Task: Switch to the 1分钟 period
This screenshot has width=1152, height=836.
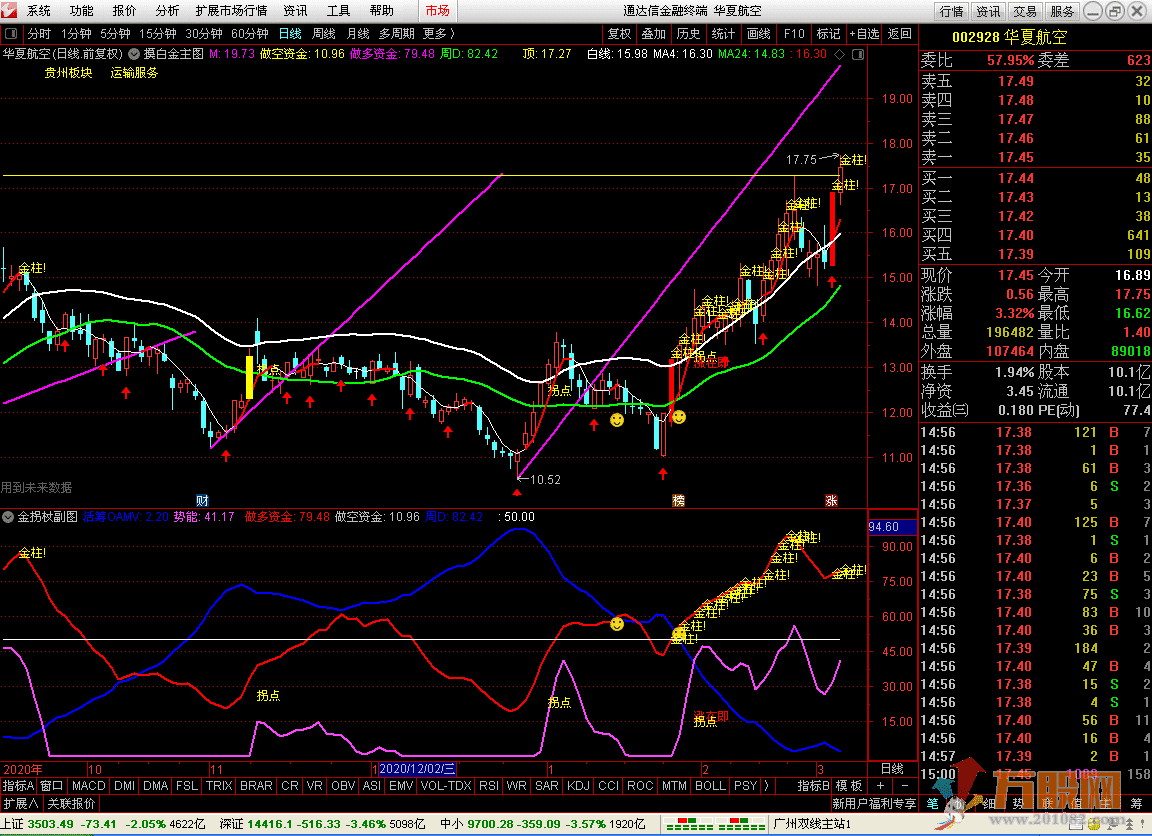Action: pyautogui.click(x=76, y=34)
